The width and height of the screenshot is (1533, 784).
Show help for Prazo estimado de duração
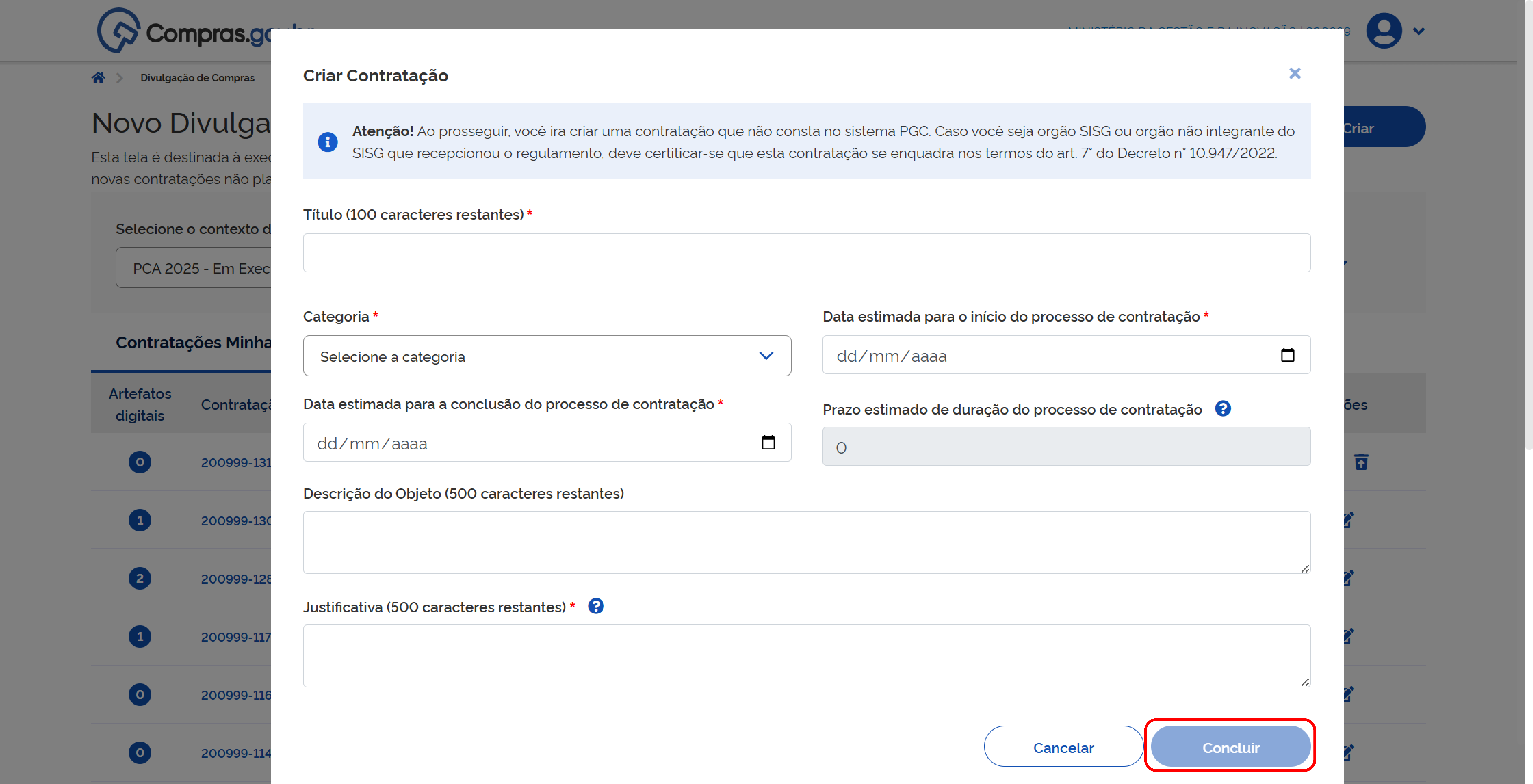click(1223, 409)
